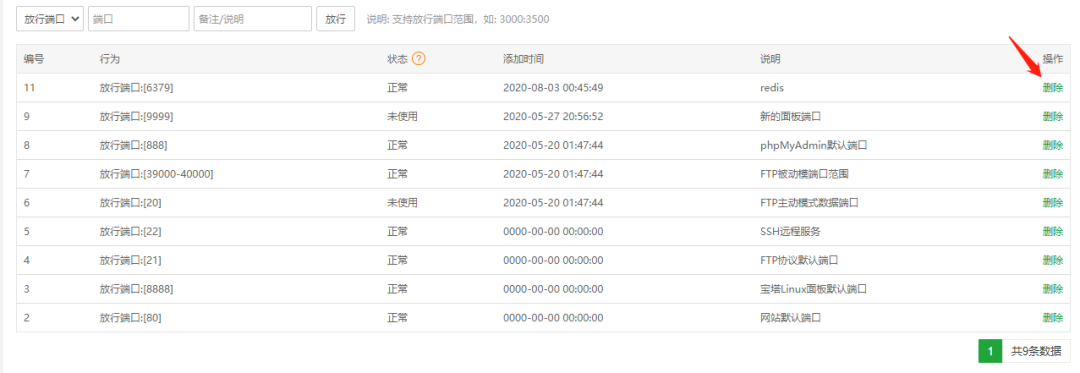Select page 1 in pagination

click(x=990, y=351)
